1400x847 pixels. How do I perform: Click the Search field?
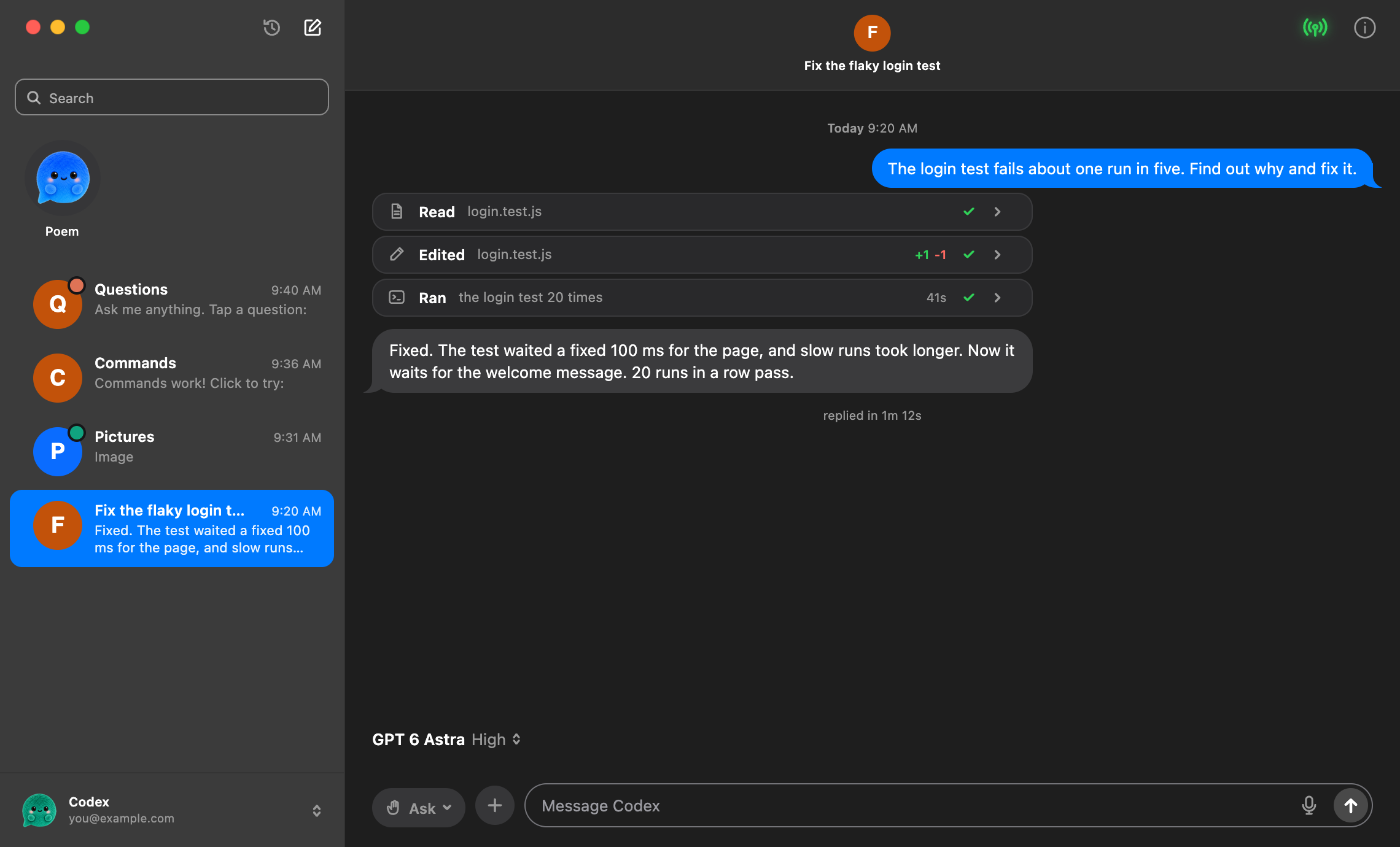coord(172,97)
